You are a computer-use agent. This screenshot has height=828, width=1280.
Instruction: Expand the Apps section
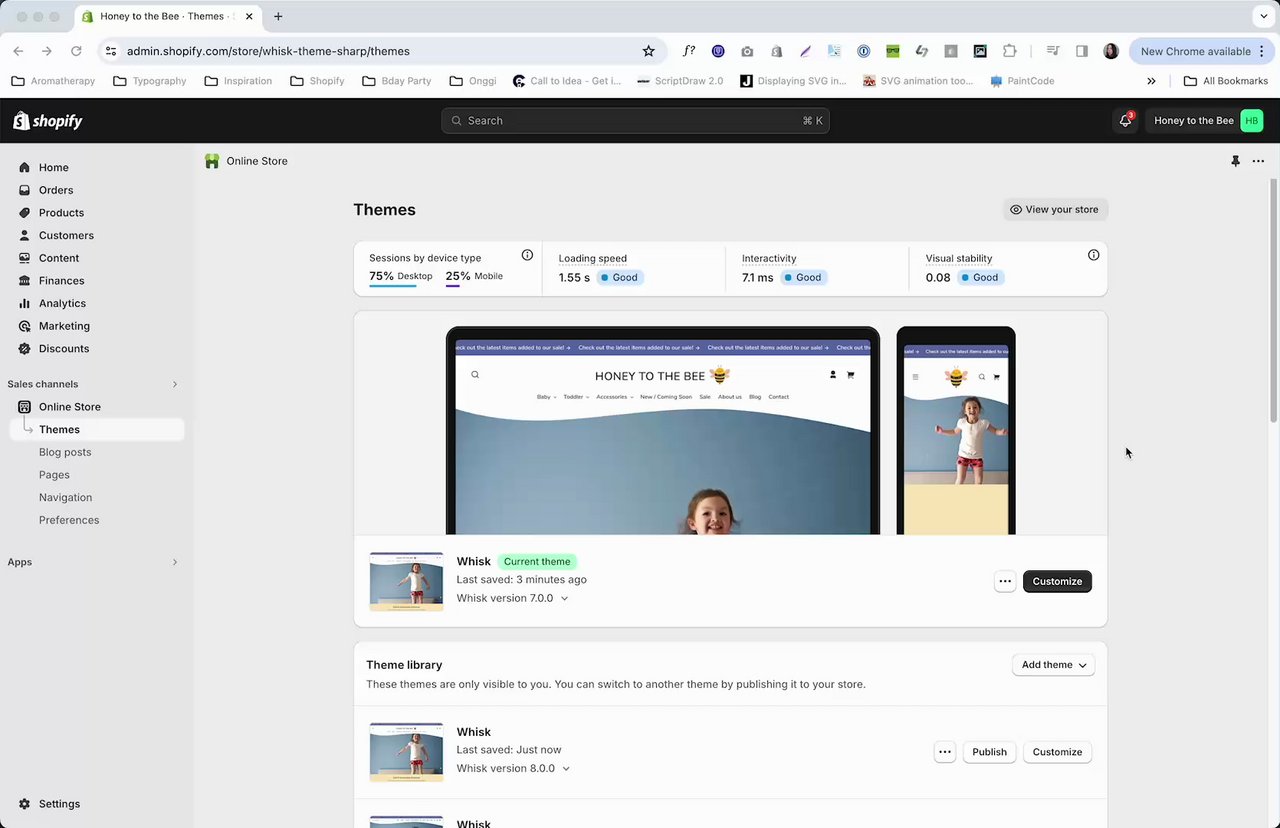point(174,562)
